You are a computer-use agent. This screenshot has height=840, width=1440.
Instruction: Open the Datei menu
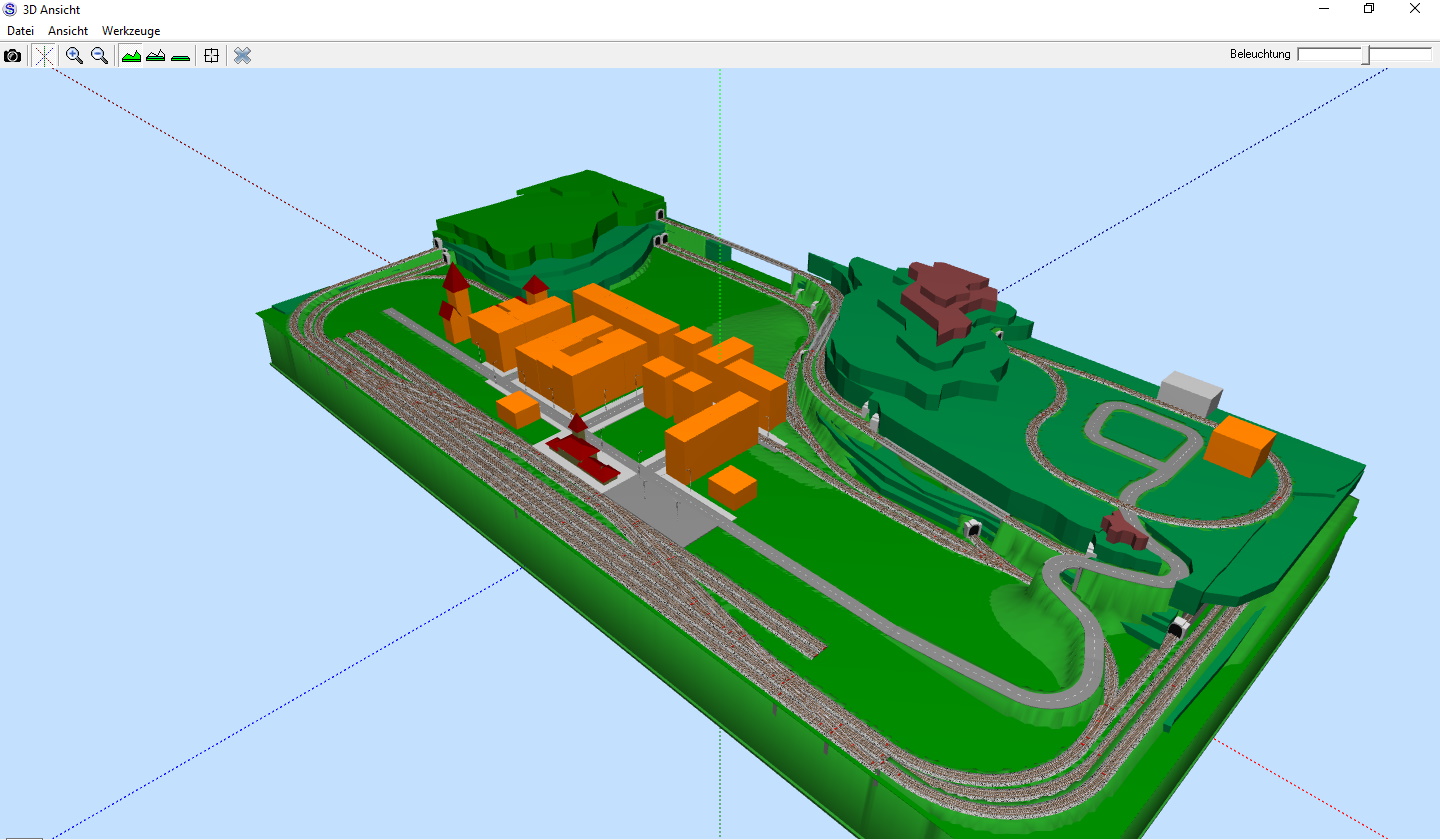tap(21, 31)
